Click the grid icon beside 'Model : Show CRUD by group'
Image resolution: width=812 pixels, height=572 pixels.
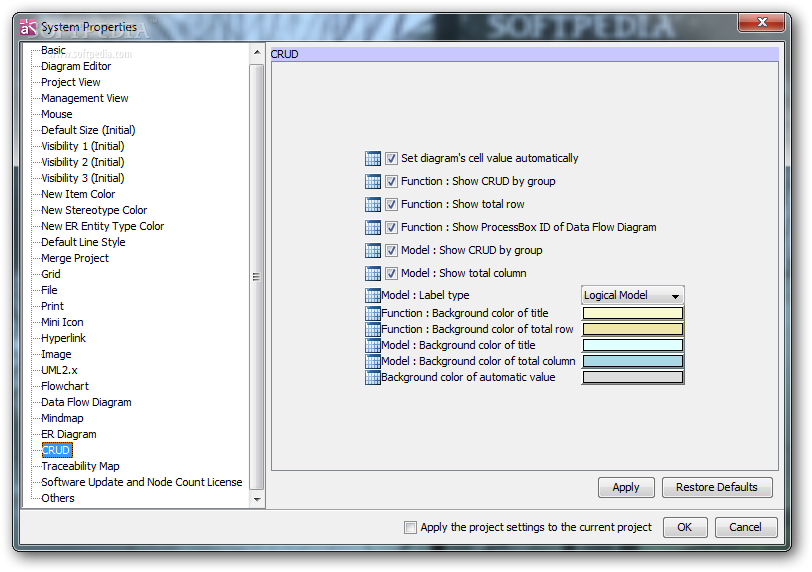point(372,251)
